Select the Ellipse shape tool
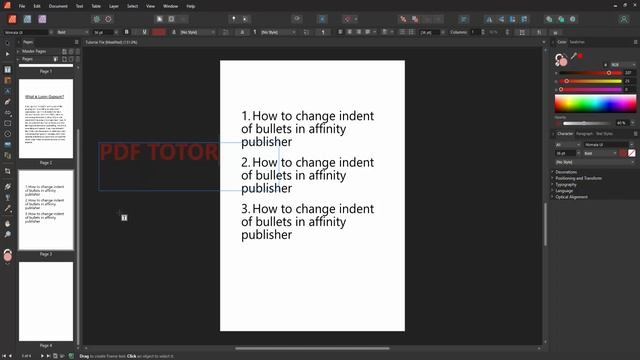Viewport: 640px width, 360px height. [7, 134]
